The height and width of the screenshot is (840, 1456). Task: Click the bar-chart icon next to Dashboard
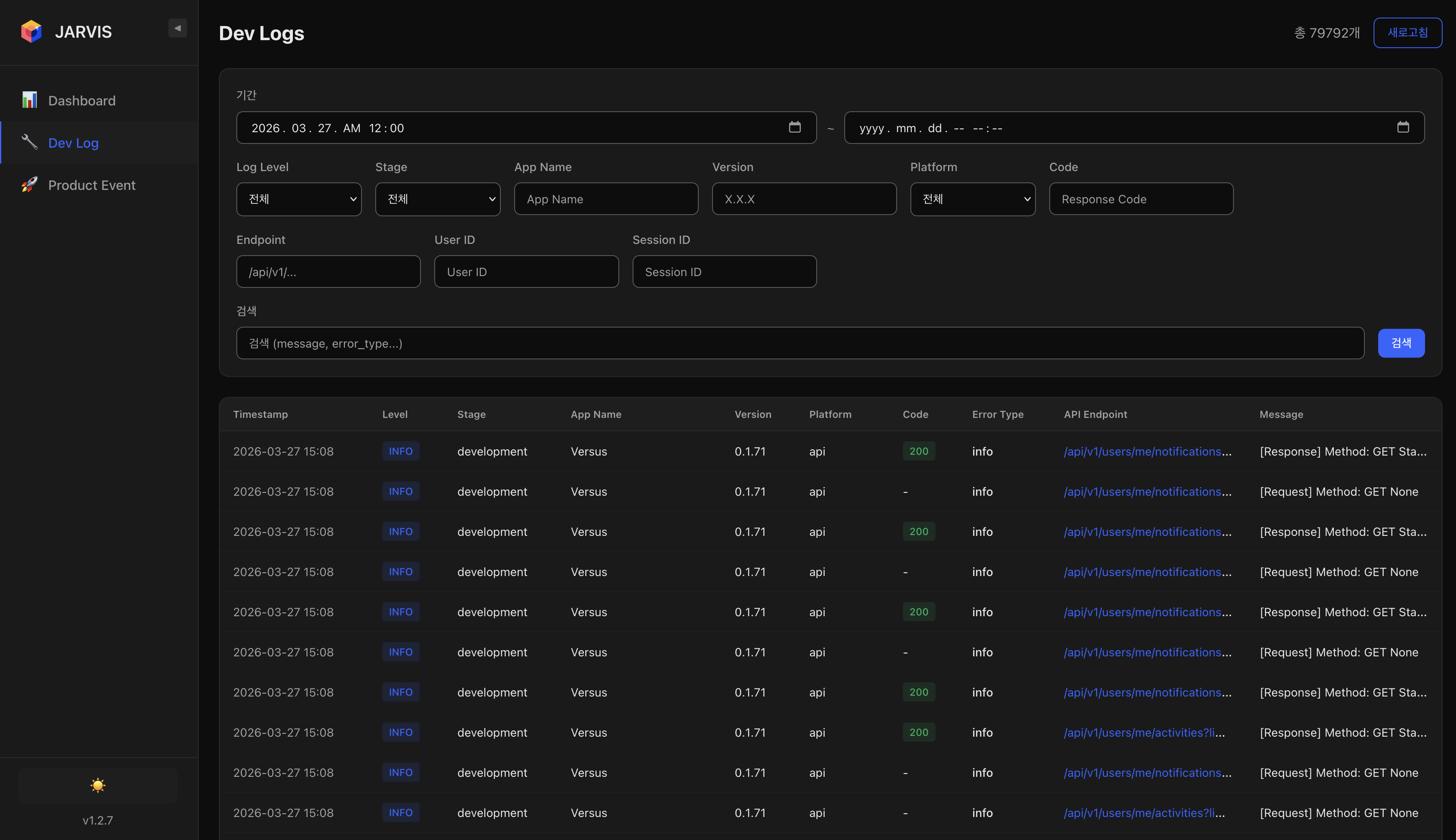[29, 100]
